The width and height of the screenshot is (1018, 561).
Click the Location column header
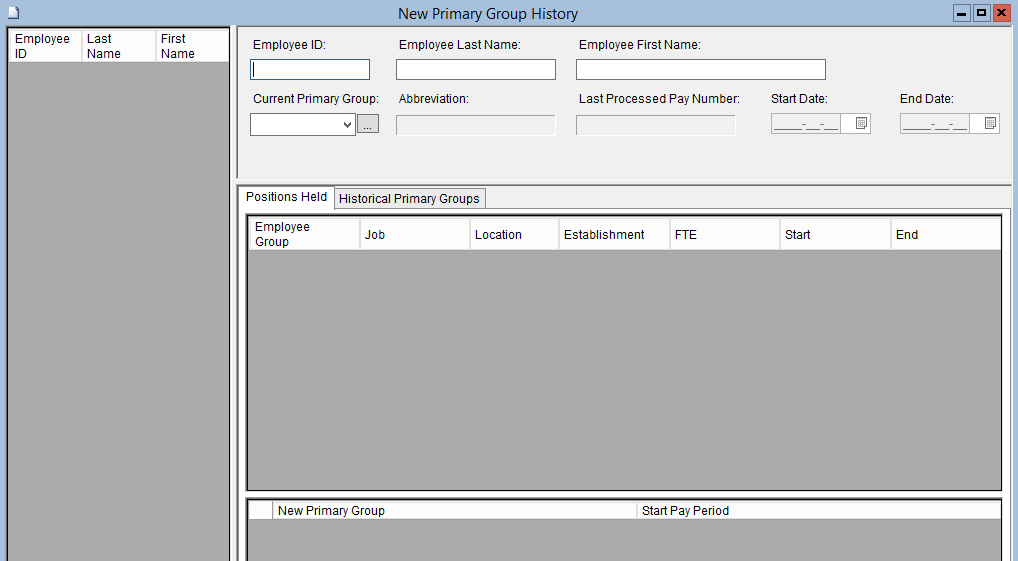pyautogui.click(x=514, y=234)
